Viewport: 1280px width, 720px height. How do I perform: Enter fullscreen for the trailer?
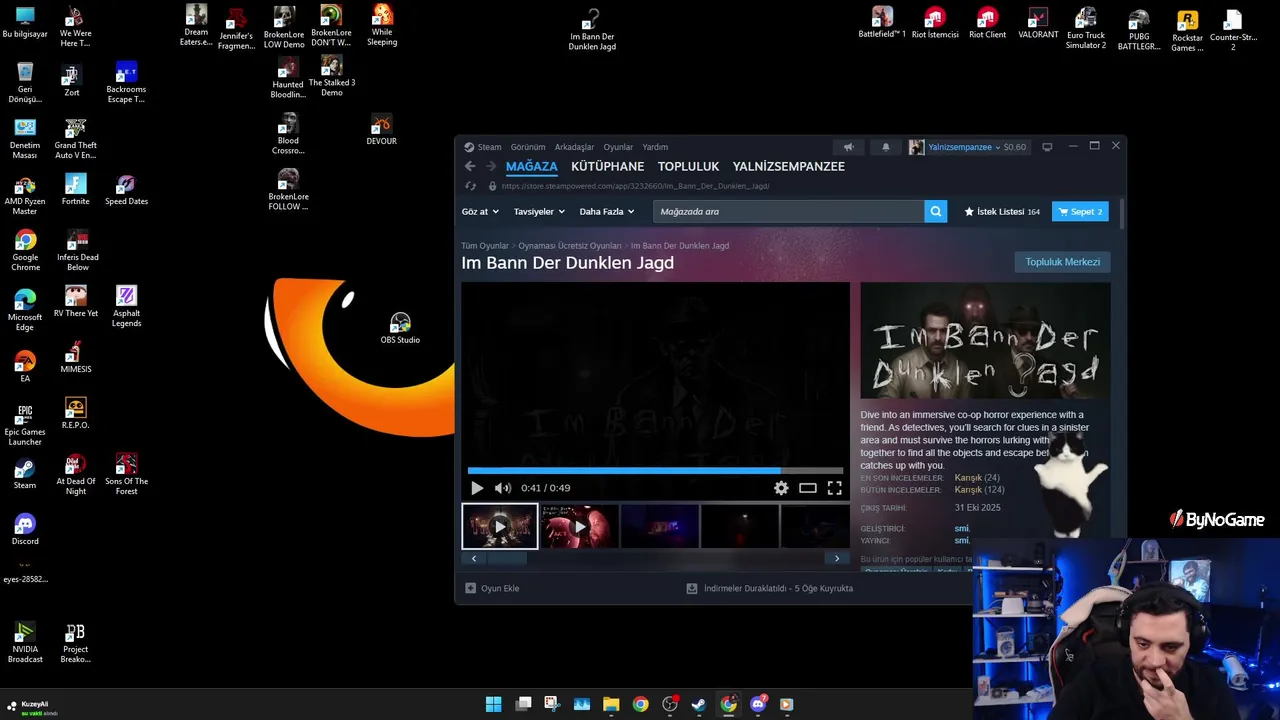[x=834, y=488]
